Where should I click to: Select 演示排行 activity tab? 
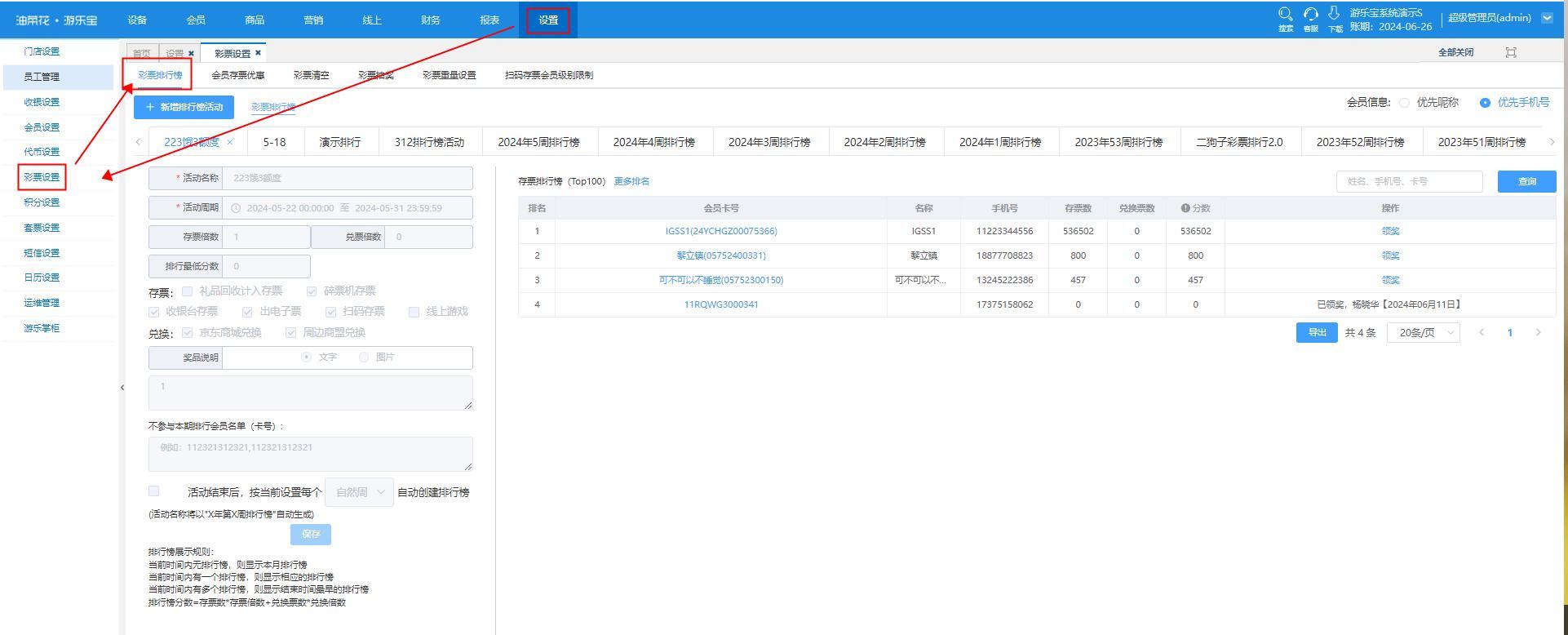[x=340, y=142]
